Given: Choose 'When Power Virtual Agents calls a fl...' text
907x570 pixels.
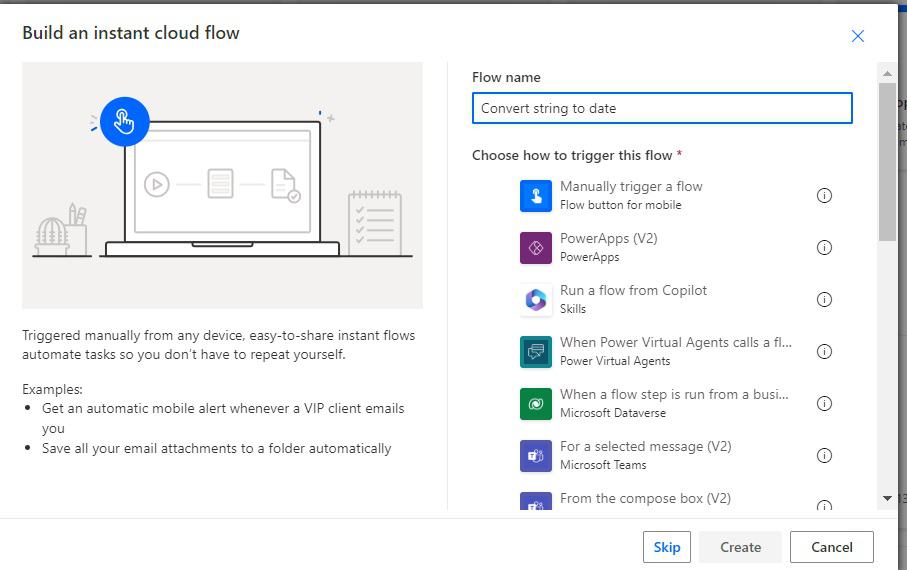Looking at the screenshot, I should click(x=676, y=343).
